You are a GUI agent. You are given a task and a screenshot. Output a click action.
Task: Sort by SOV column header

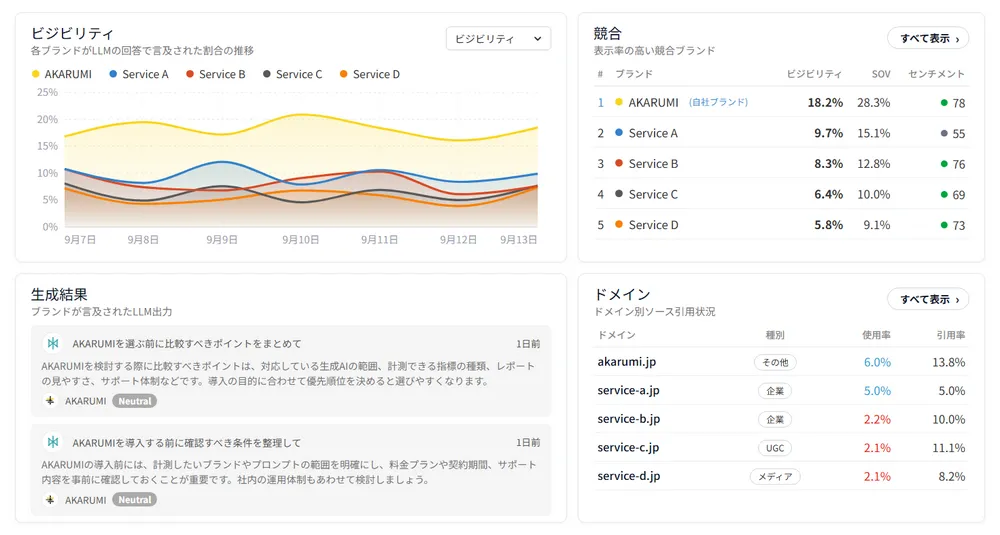(881, 74)
